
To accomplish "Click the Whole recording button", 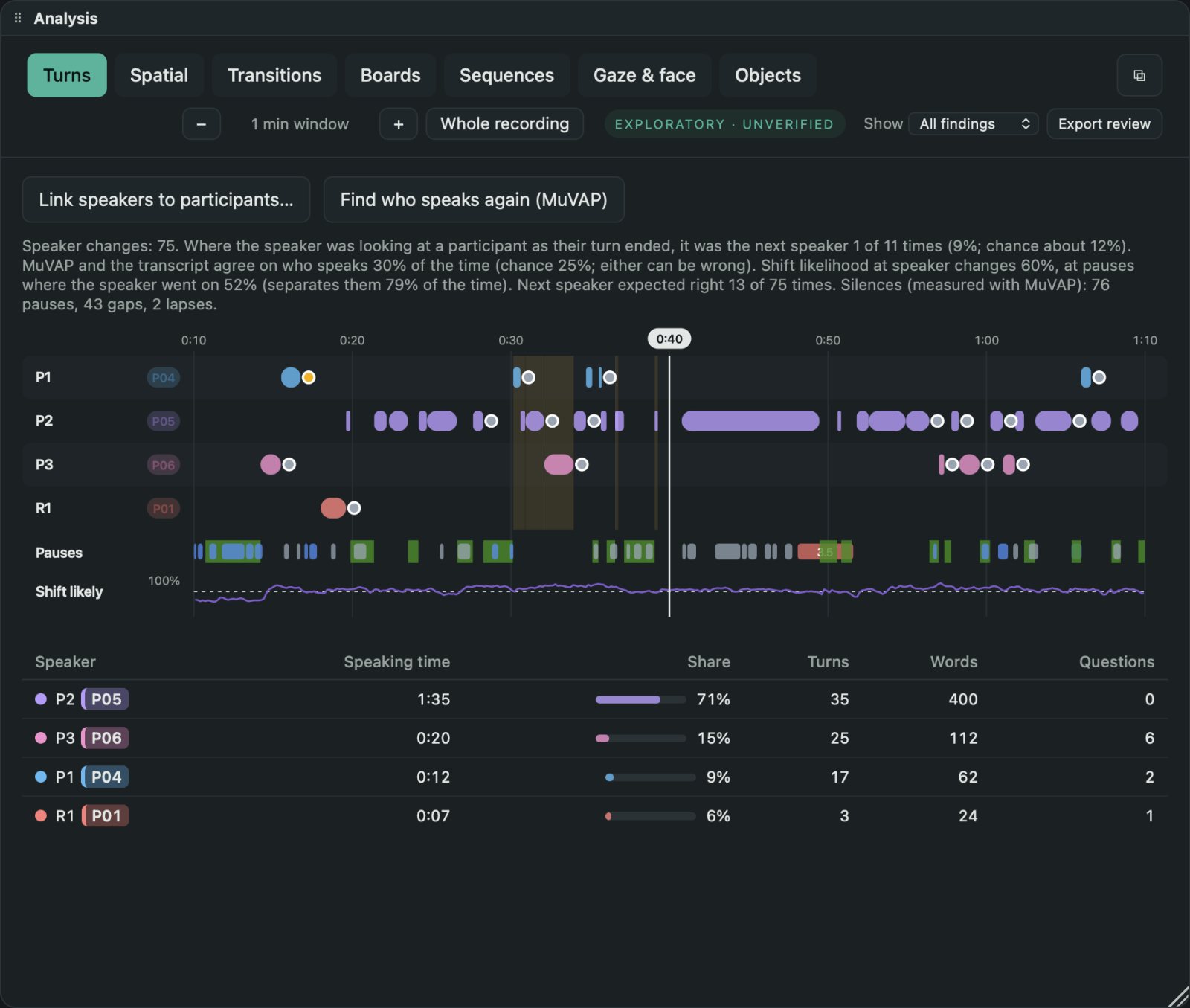I will point(504,124).
